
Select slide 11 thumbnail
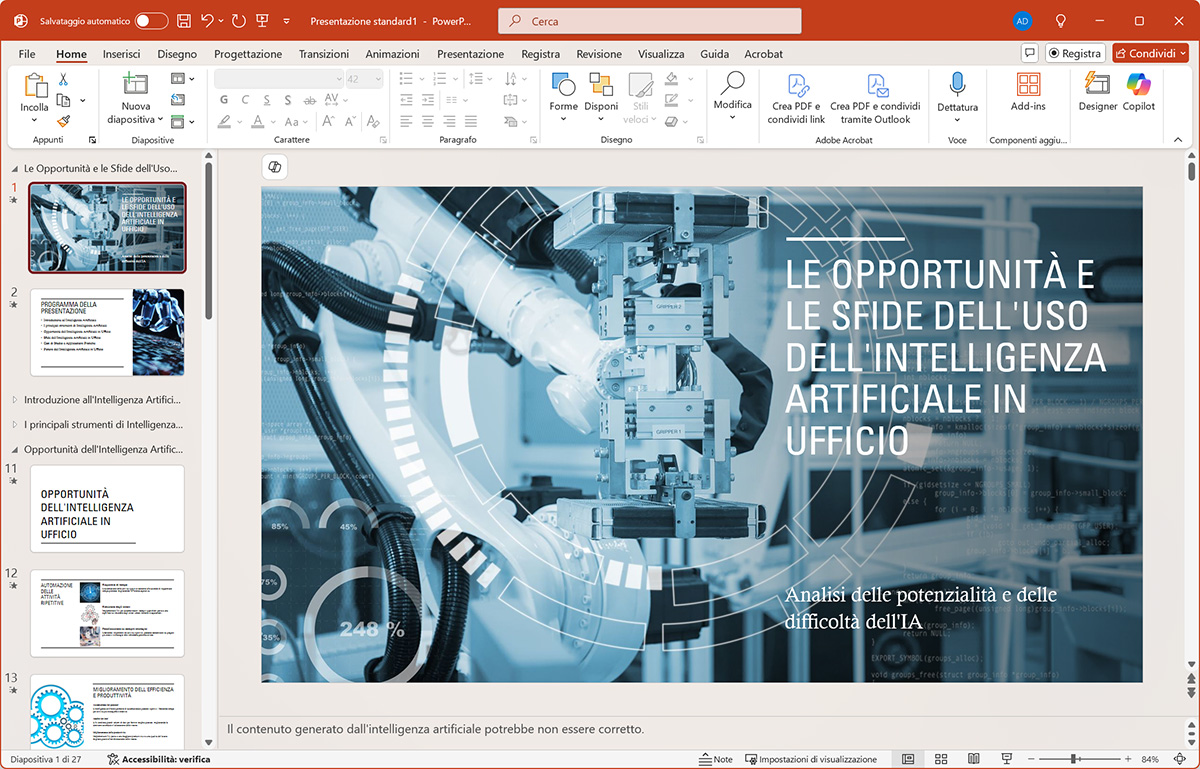coord(107,508)
